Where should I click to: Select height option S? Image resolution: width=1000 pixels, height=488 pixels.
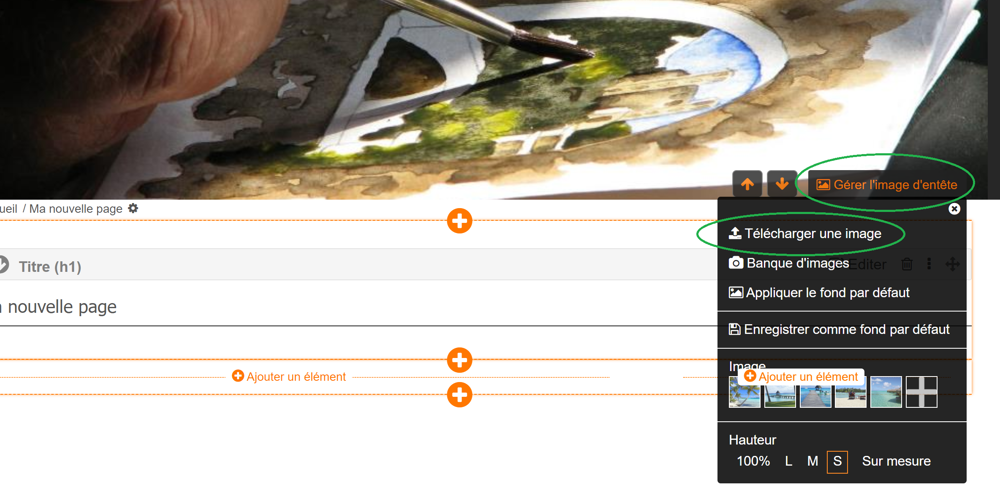coord(837,461)
